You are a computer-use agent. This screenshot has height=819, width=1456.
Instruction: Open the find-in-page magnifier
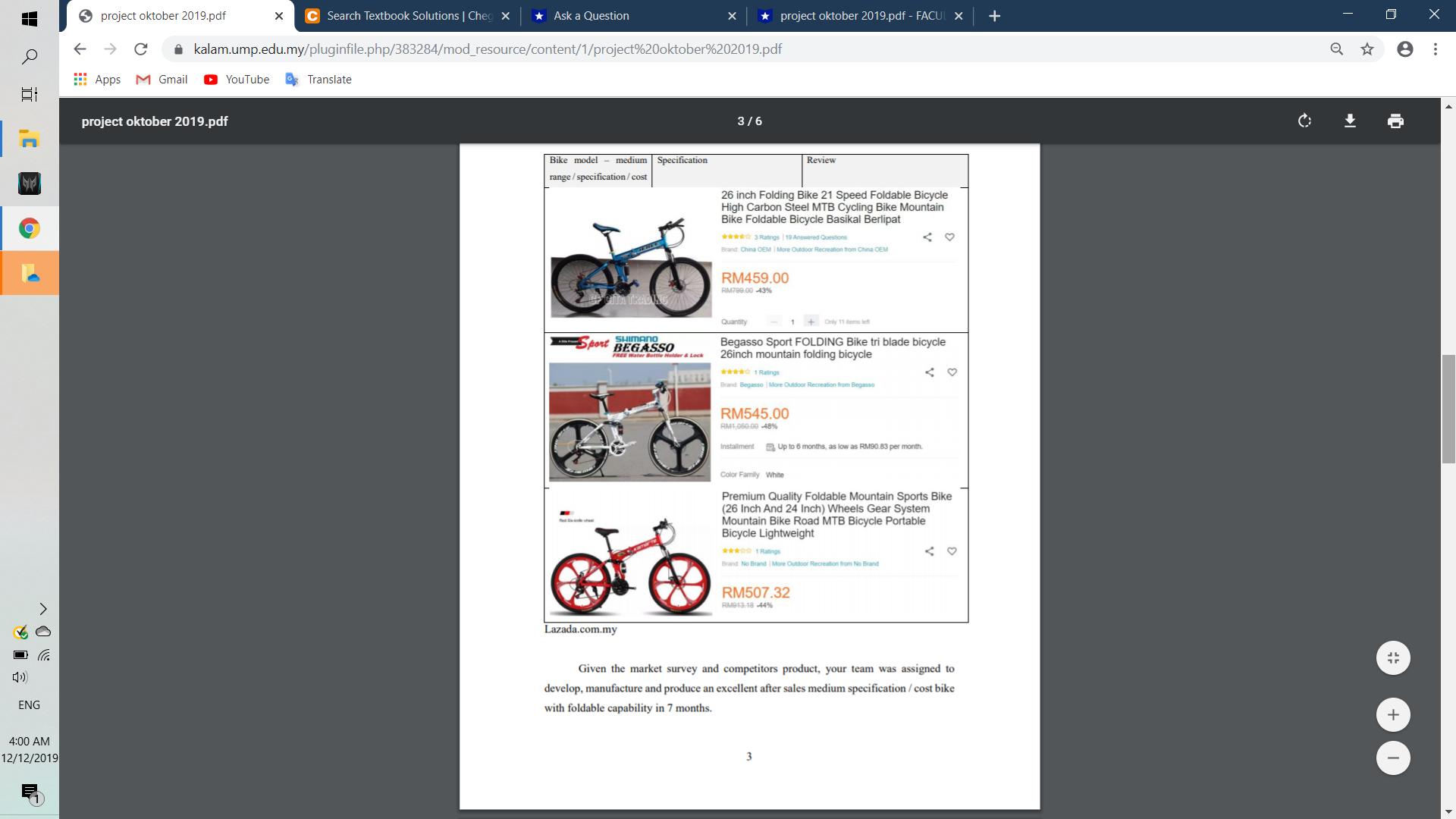(x=1336, y=49)
